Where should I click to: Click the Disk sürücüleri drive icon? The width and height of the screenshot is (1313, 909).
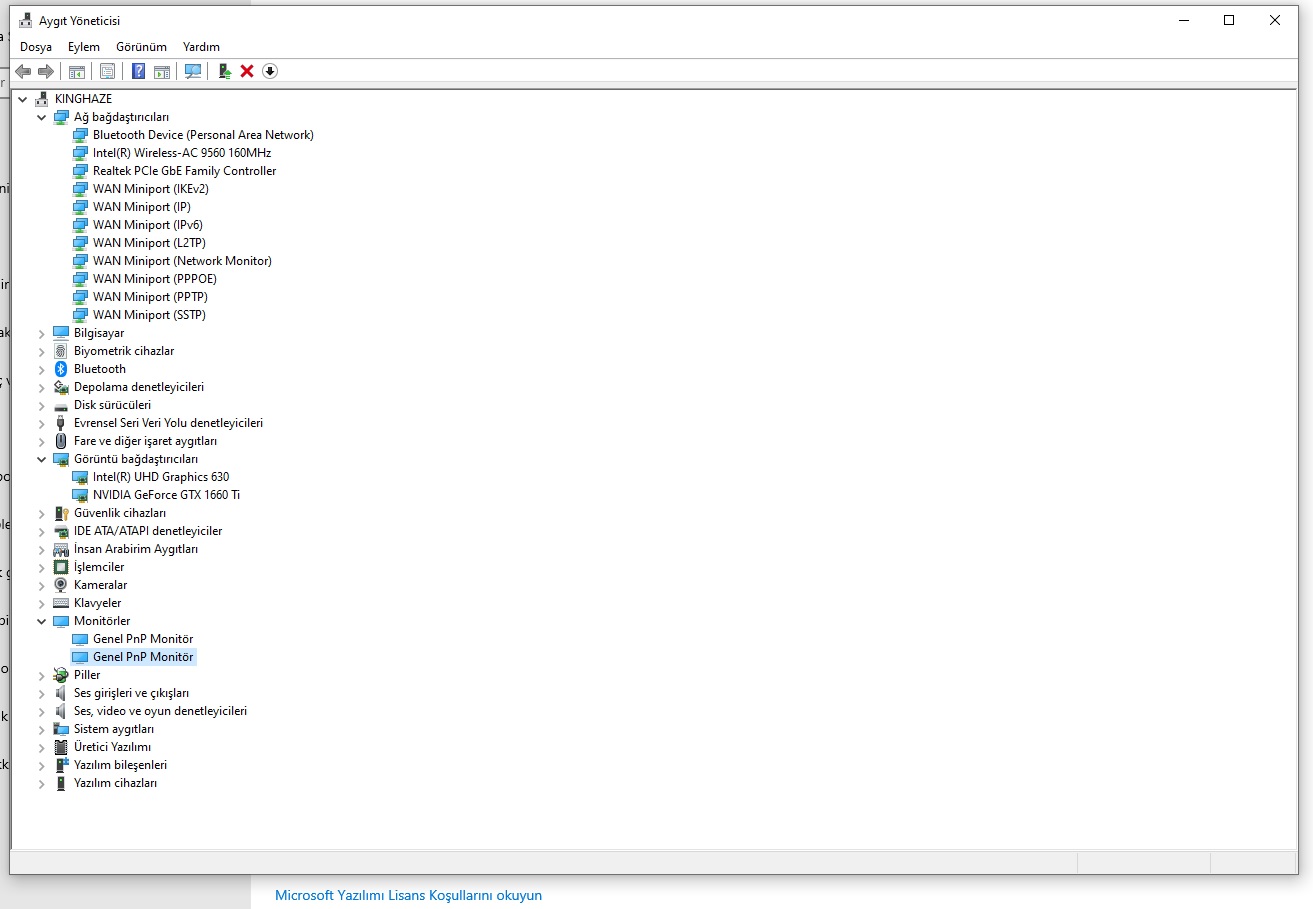[61, 405]
